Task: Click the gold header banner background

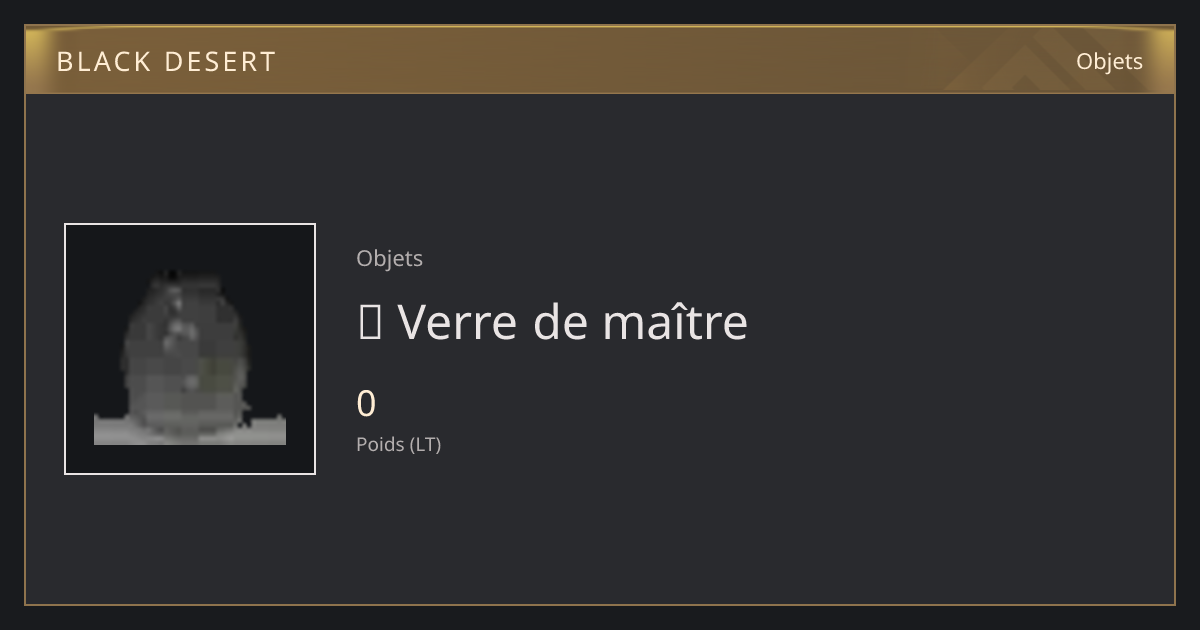Action: (600, 60)
